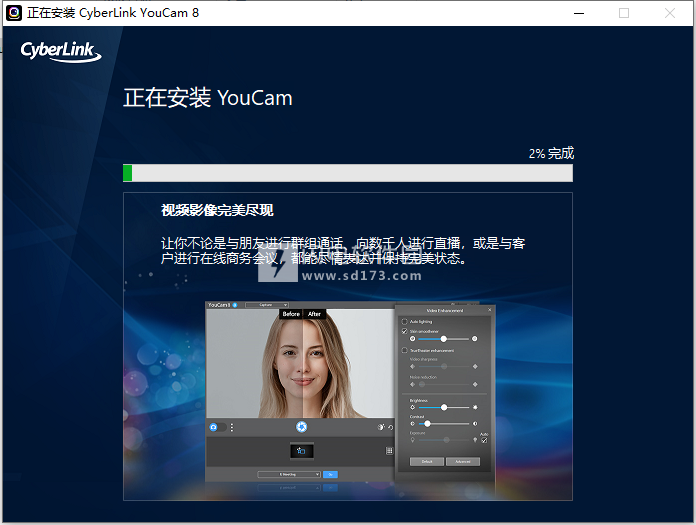Check the TrueTheater enhancement checkbox in preview
Viewport: 696px width, 525px height.
pyautogui.click(x=404, y=350)
